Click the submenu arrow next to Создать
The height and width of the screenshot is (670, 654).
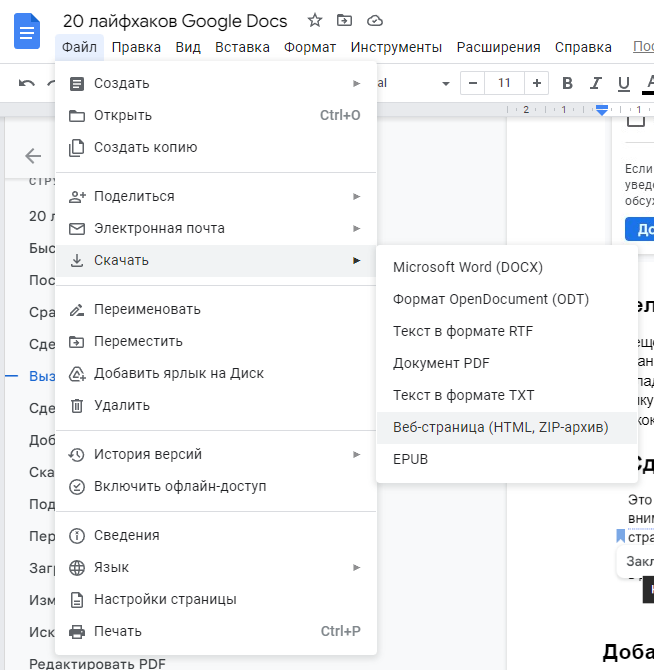(356, 83)
